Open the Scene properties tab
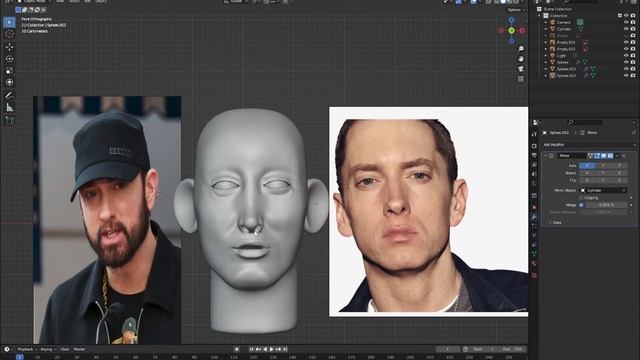The image size is (640, 360). [x=534, y=174]
